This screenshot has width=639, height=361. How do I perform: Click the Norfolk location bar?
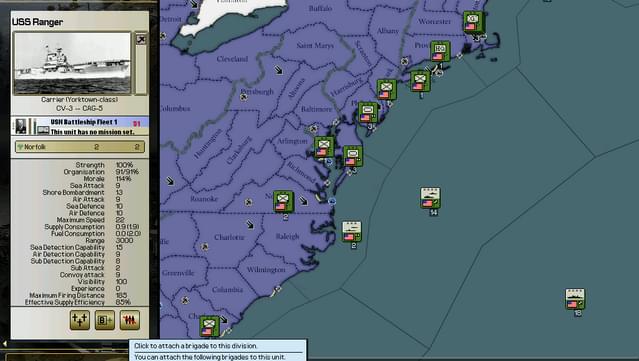80,147
